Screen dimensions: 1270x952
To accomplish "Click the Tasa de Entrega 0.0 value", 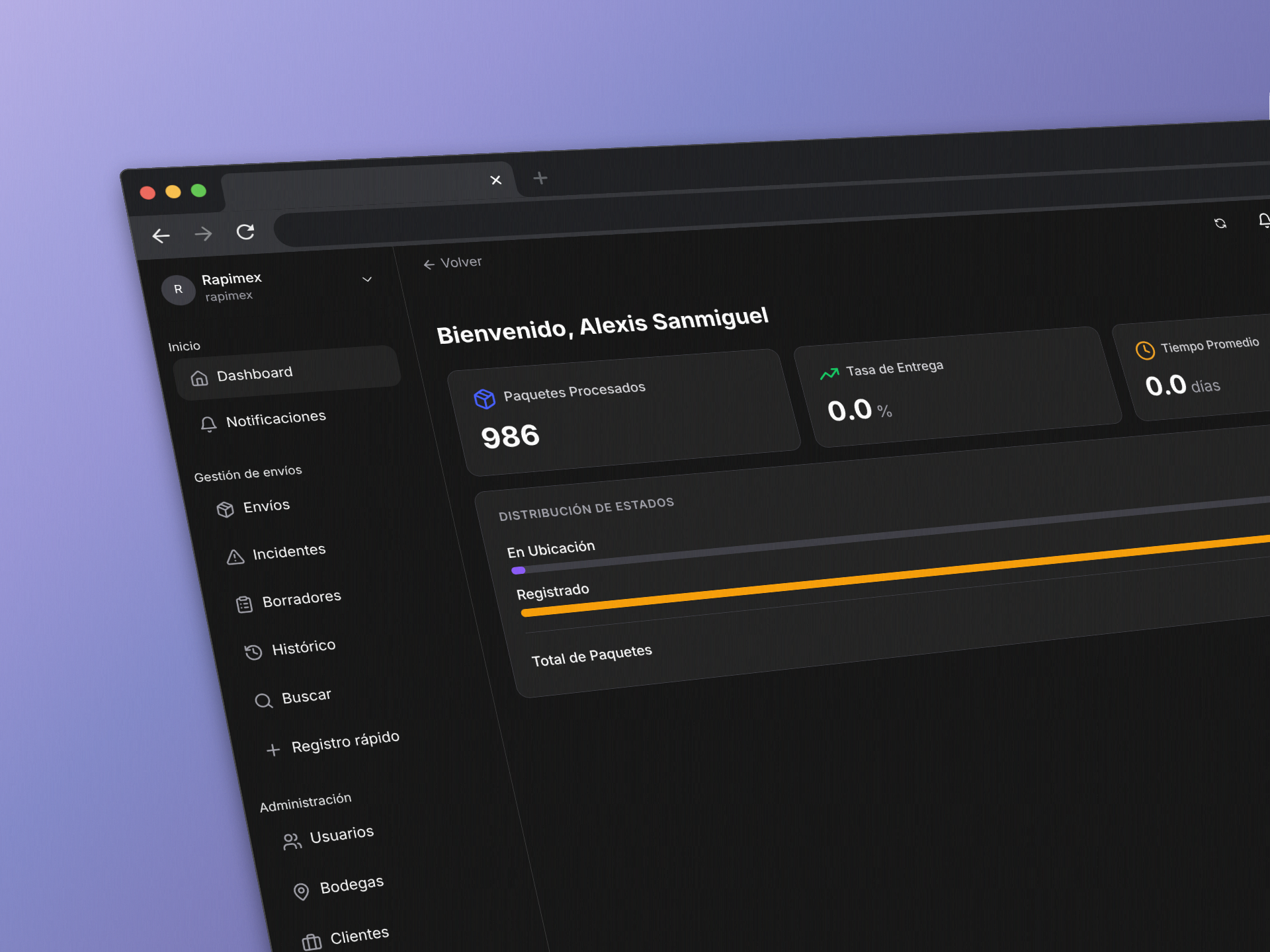I will tap(851, 411).
